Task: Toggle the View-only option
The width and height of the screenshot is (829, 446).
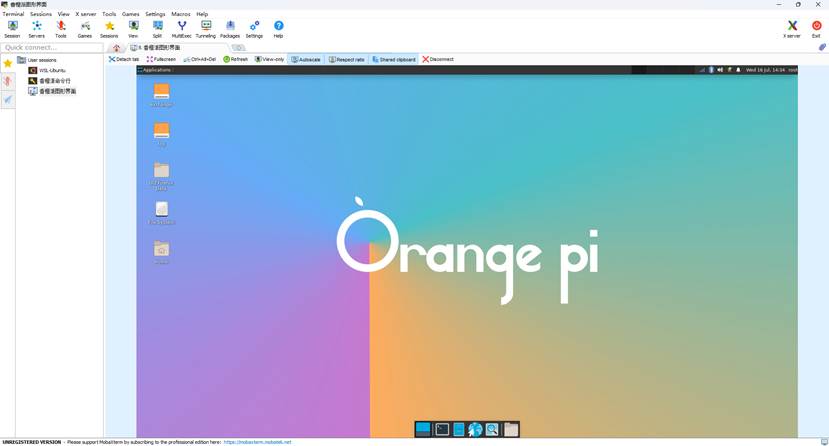Action: (x=270, y=59)
